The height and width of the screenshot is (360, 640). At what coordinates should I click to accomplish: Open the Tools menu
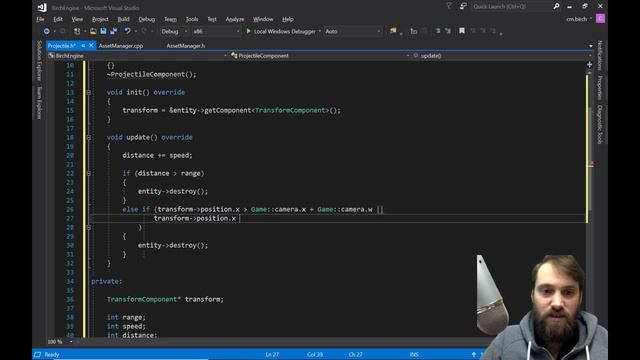[192, 19]
